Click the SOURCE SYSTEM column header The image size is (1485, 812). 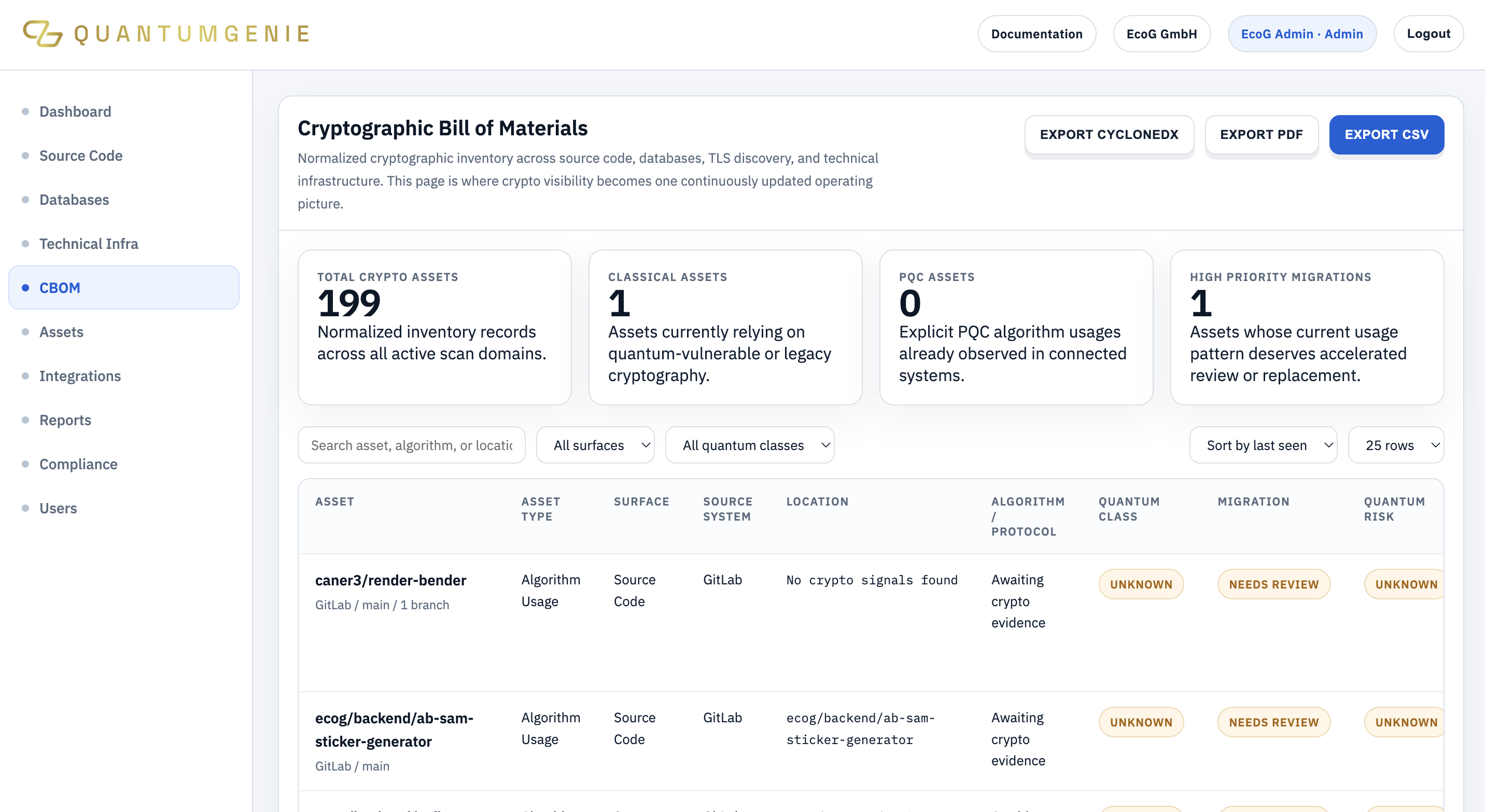727,509
